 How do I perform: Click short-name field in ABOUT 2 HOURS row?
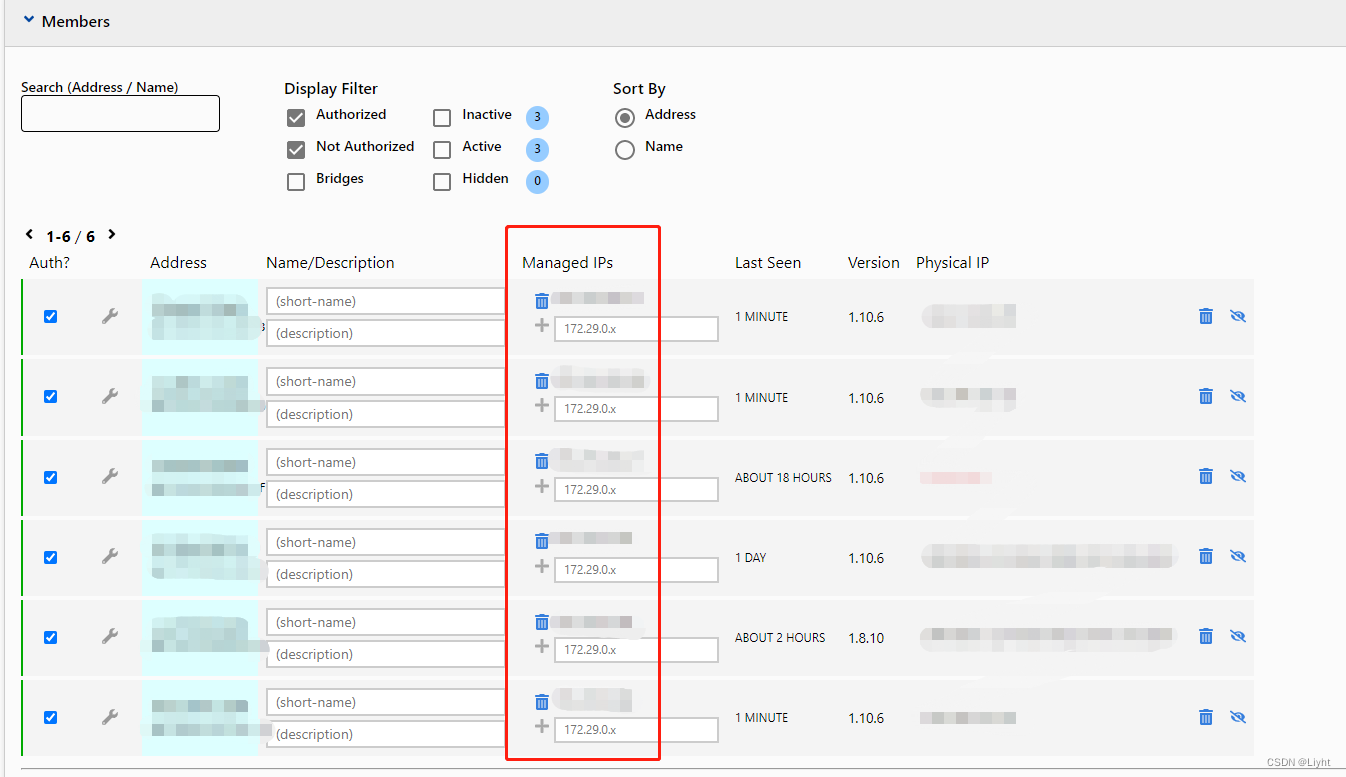[386, 622]
